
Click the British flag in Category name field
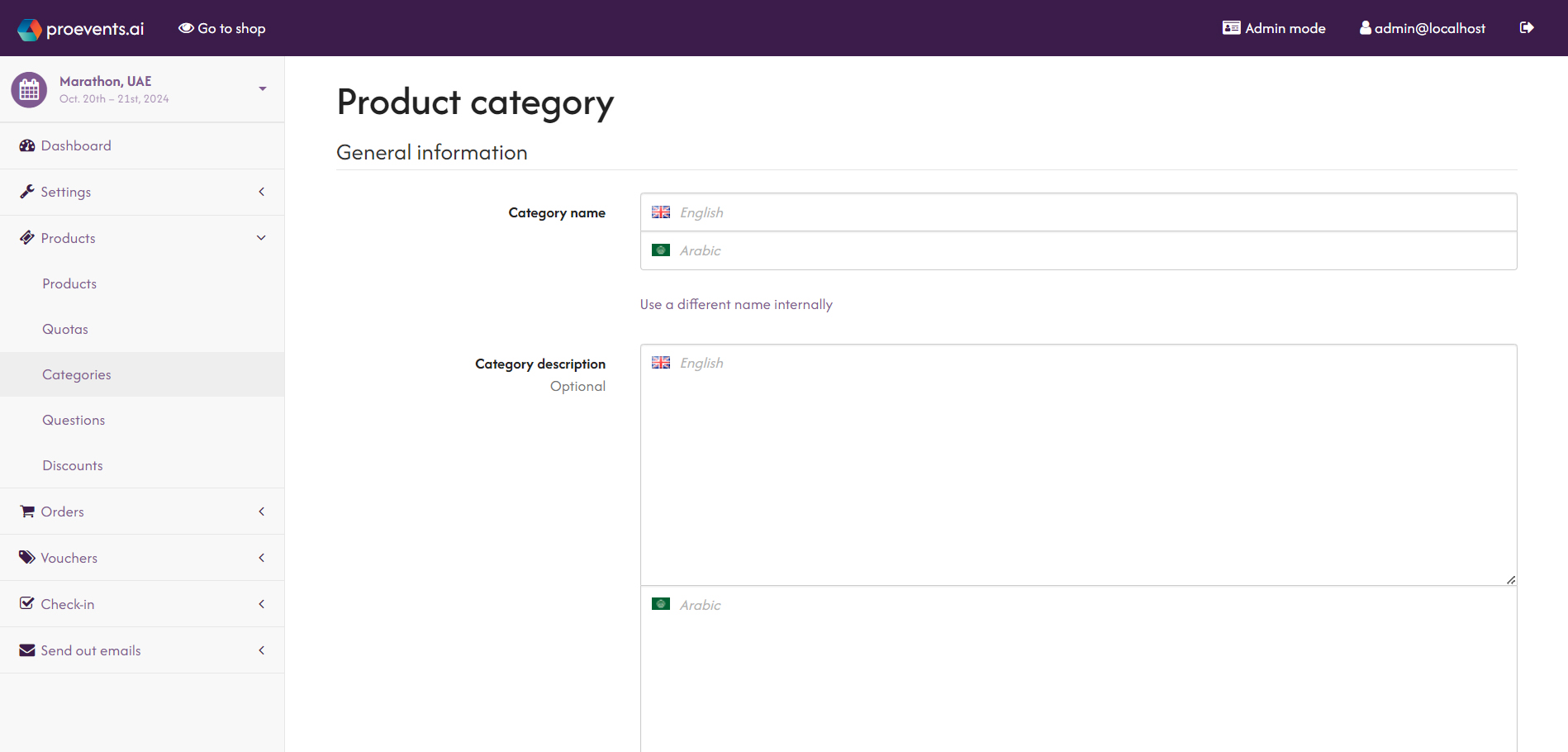coord(661,212)
